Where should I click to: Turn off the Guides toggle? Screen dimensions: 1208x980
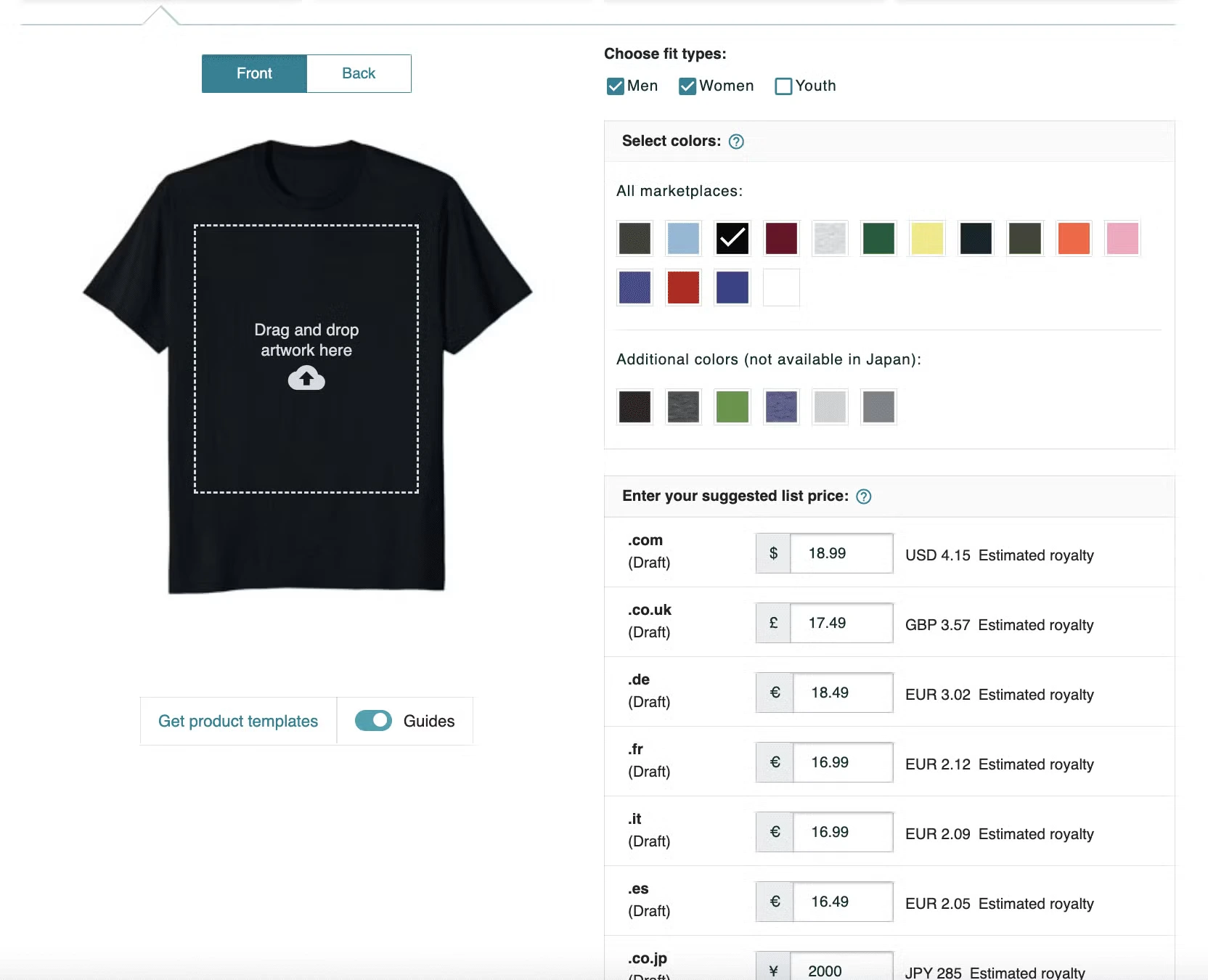(373, 721)
